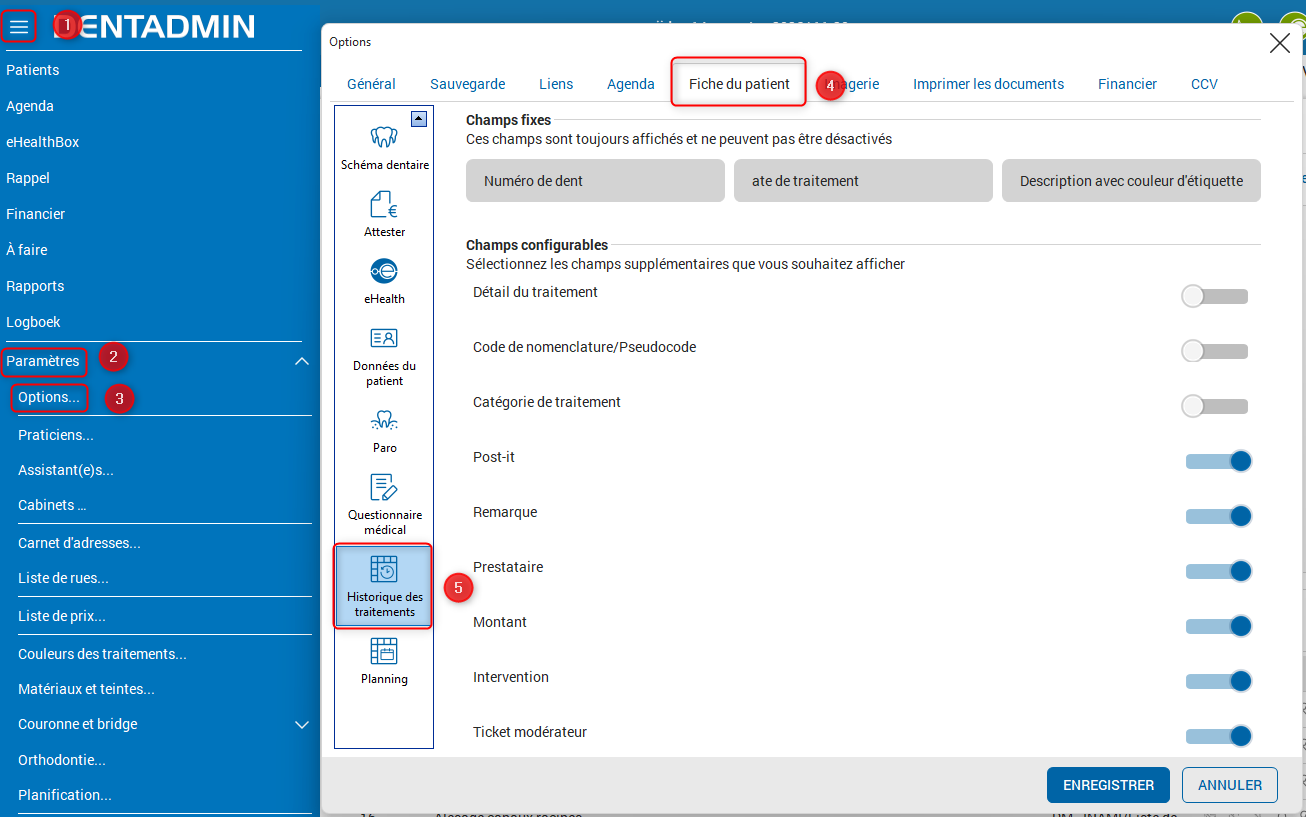Open Assistant(e)s... settings entry
Viewport: 1306px width, 817px height.
[x=66, y=470]
